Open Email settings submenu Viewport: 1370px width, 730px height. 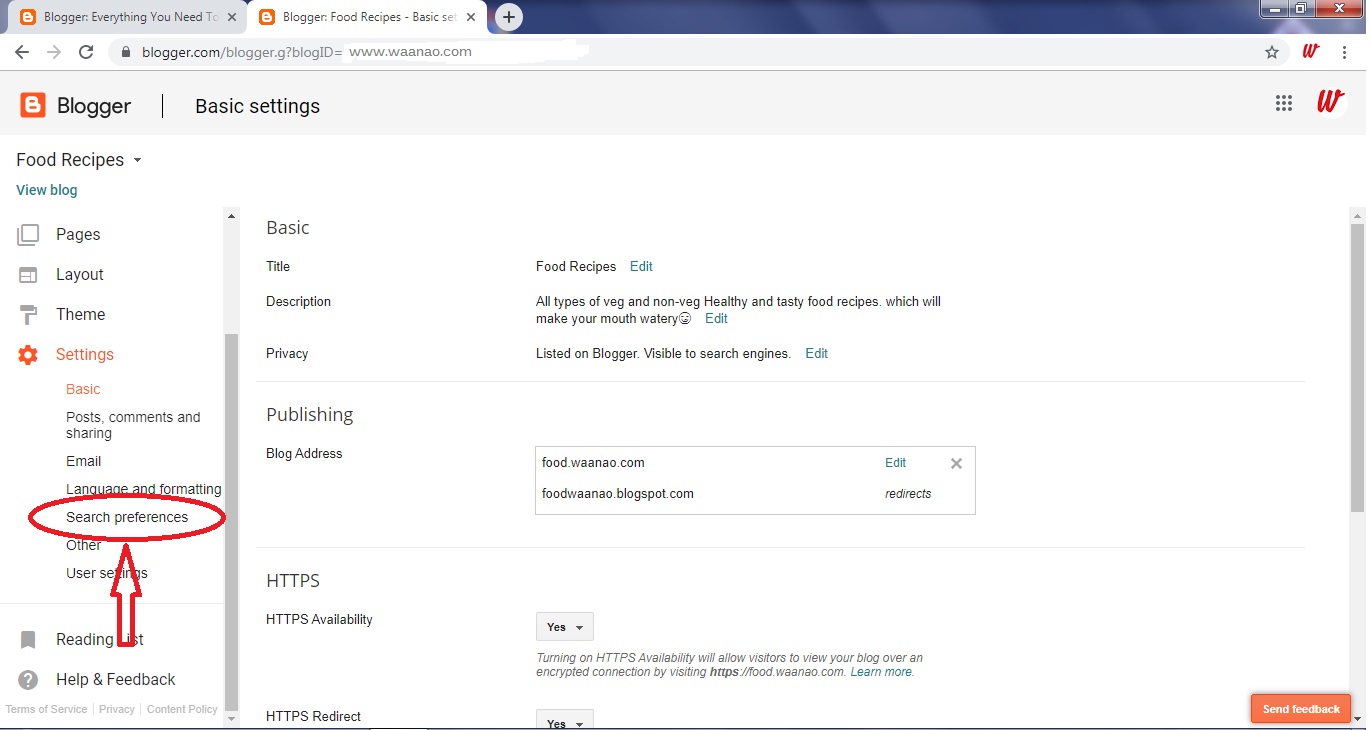84,461
